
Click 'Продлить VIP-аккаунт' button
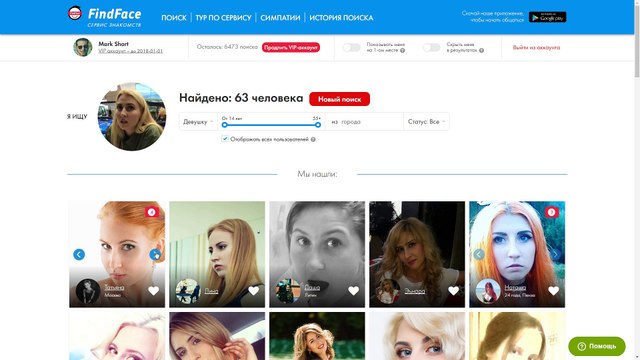tap(291, 47)
